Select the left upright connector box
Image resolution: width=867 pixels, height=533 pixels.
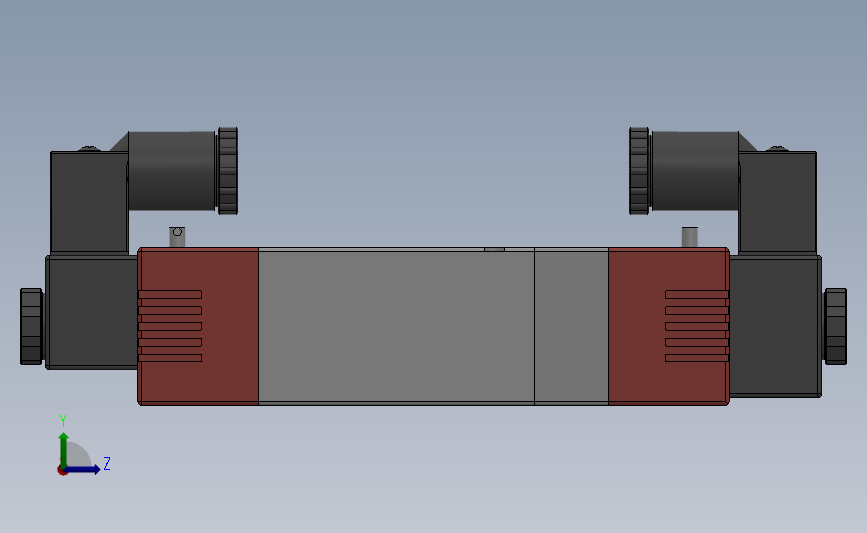(89, 202)
